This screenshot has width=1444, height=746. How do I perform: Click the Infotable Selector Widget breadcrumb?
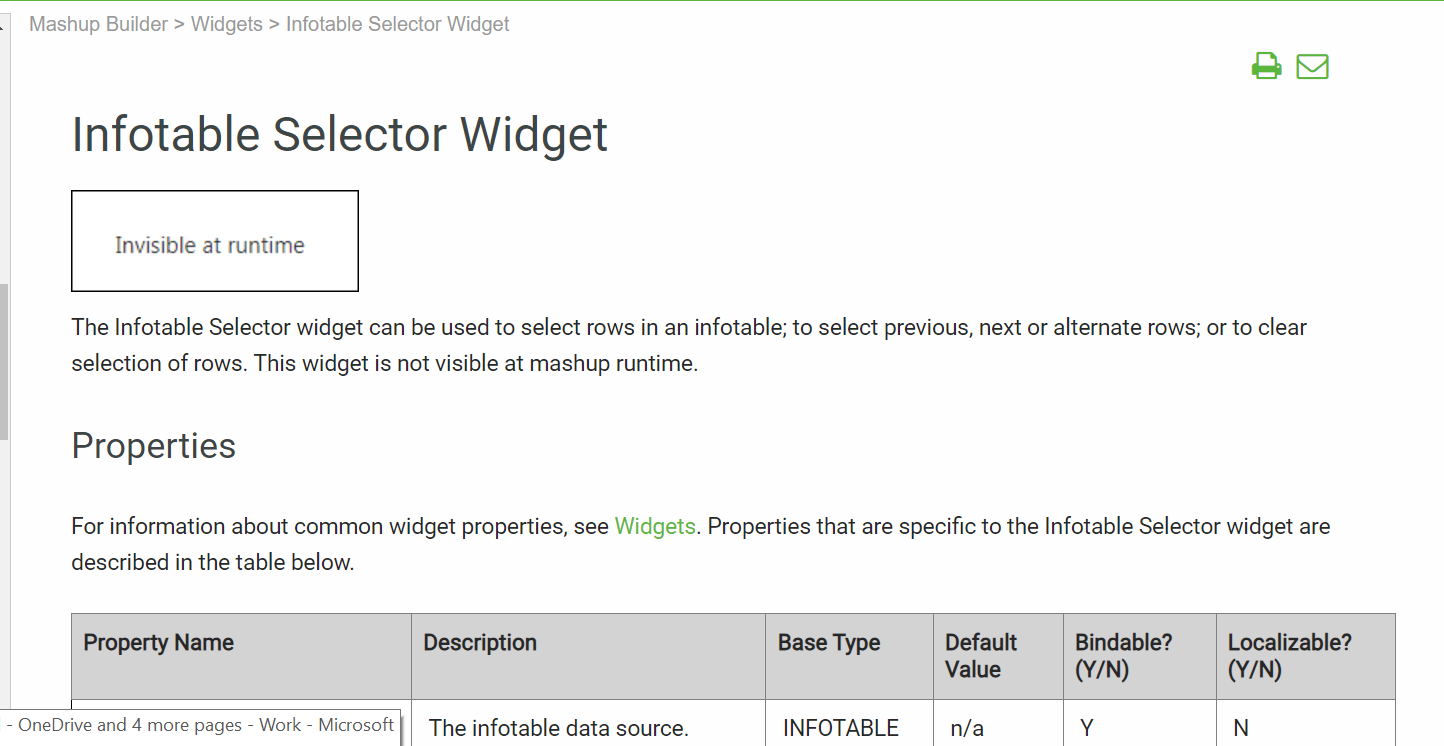pos(398,24)
